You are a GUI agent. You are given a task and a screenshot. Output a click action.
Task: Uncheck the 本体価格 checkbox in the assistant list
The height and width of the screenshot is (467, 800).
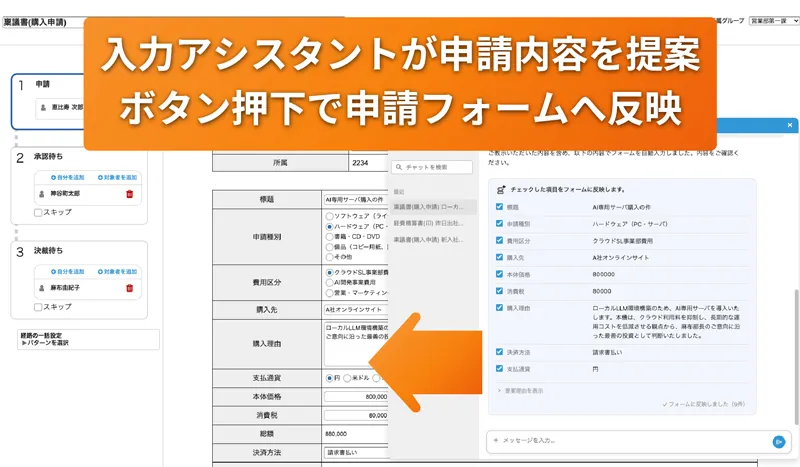pyautogui.click(x=499, y=274)
